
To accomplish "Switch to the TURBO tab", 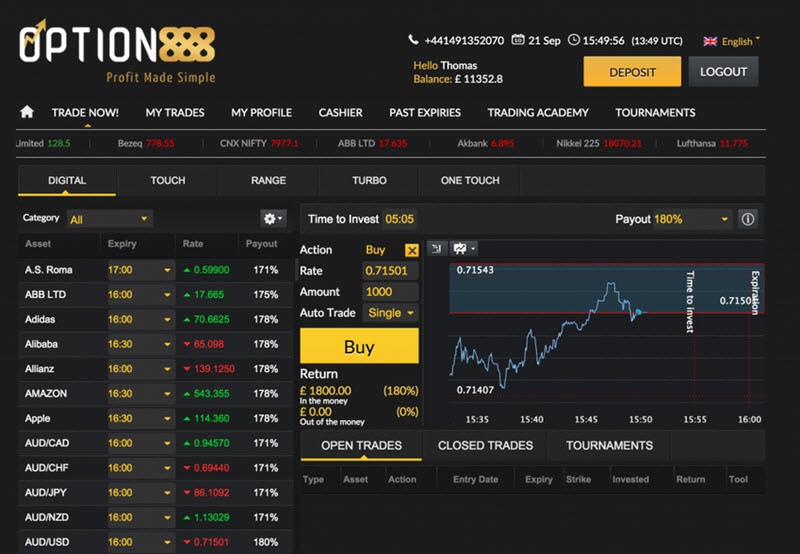I will coord(369,181).
